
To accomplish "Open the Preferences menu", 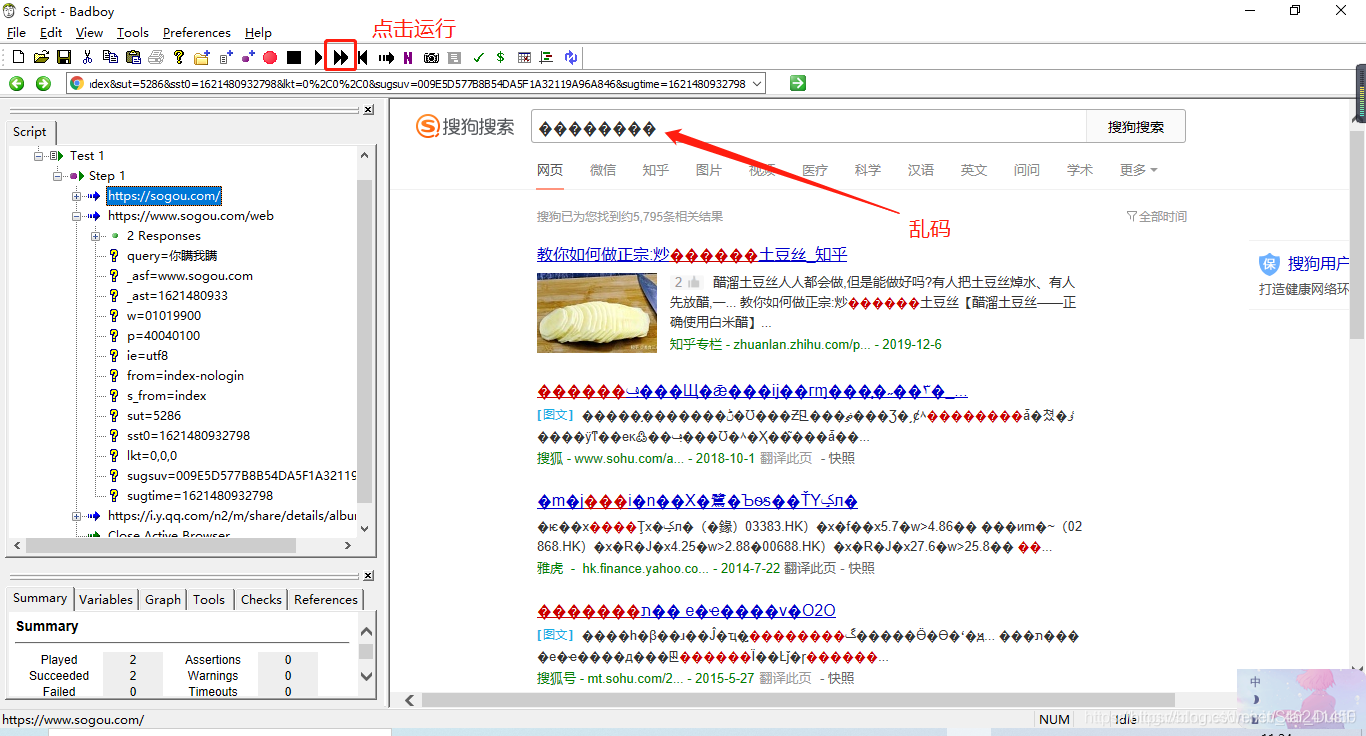I will click(x=197, y=33).
